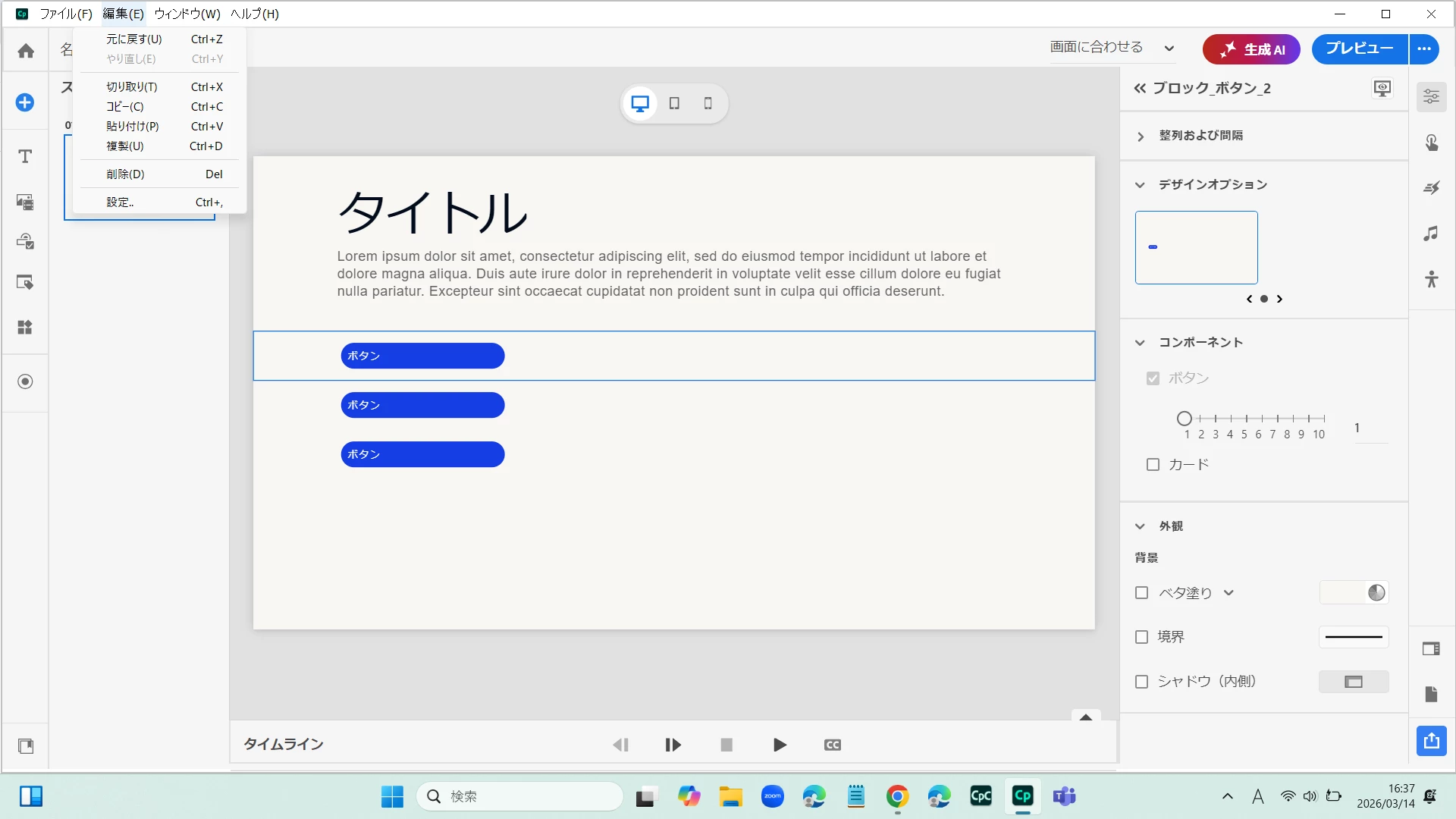Click the Home icon in left sidebar

(26, 51)
